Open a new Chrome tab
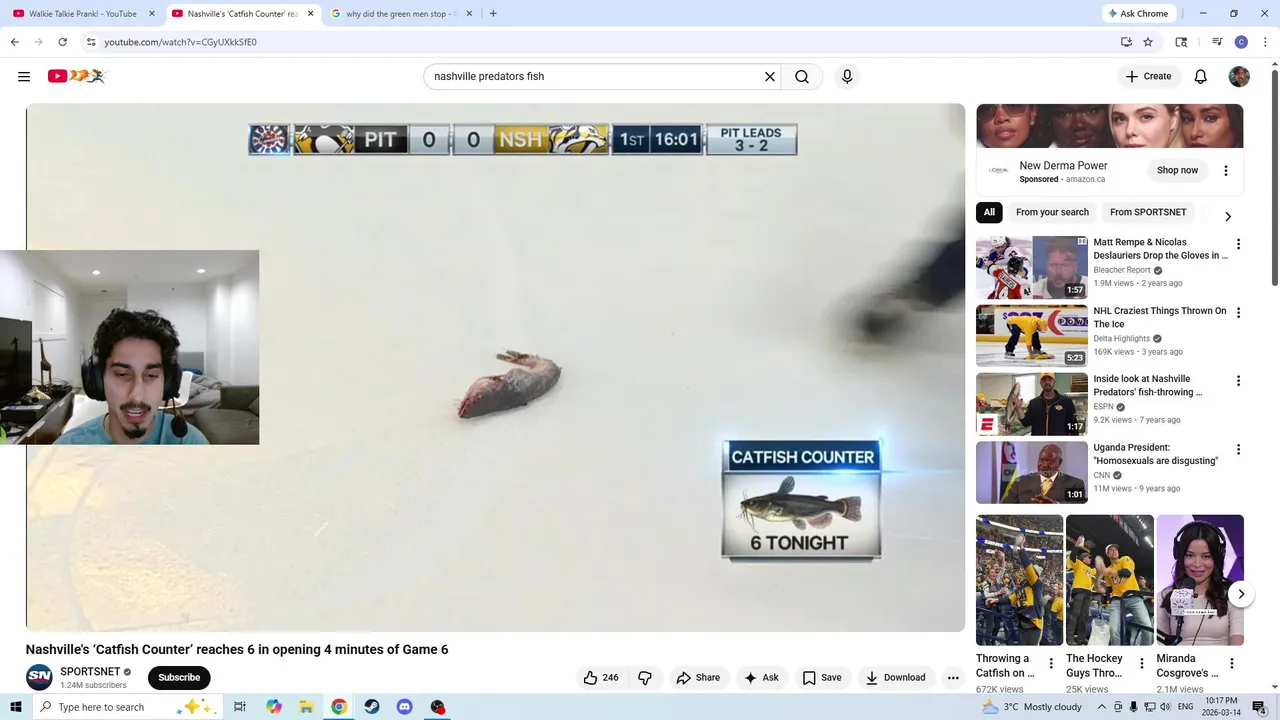Screen dimensions: 1280x720 click(493, 14)
